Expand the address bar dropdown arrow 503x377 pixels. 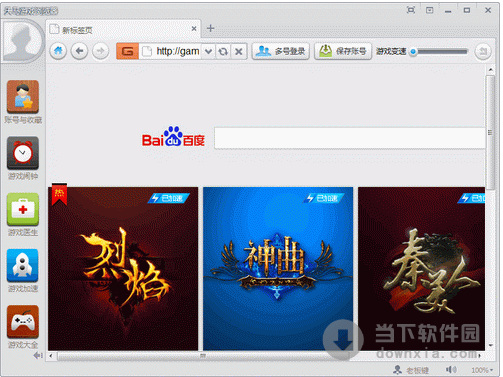coord(208,51)
